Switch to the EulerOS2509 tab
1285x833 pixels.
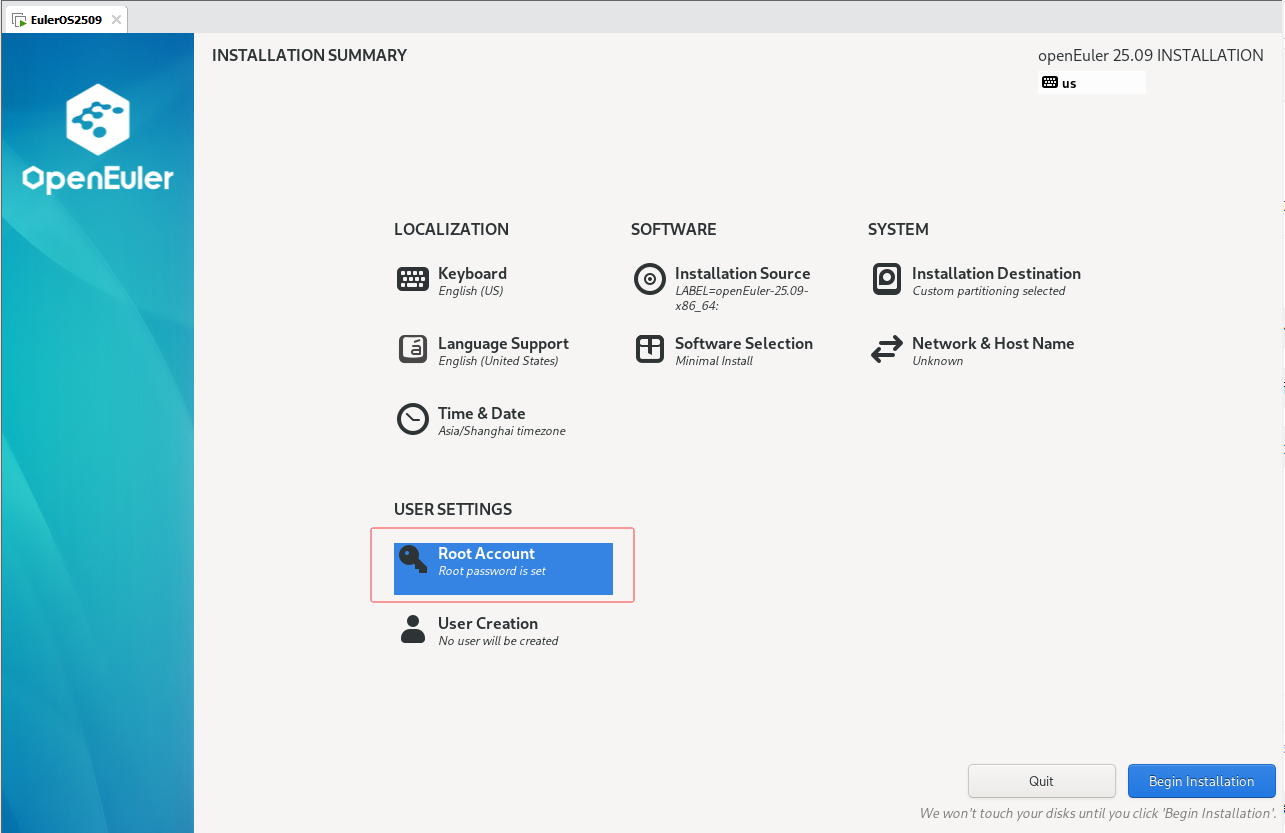click(66, 19)
